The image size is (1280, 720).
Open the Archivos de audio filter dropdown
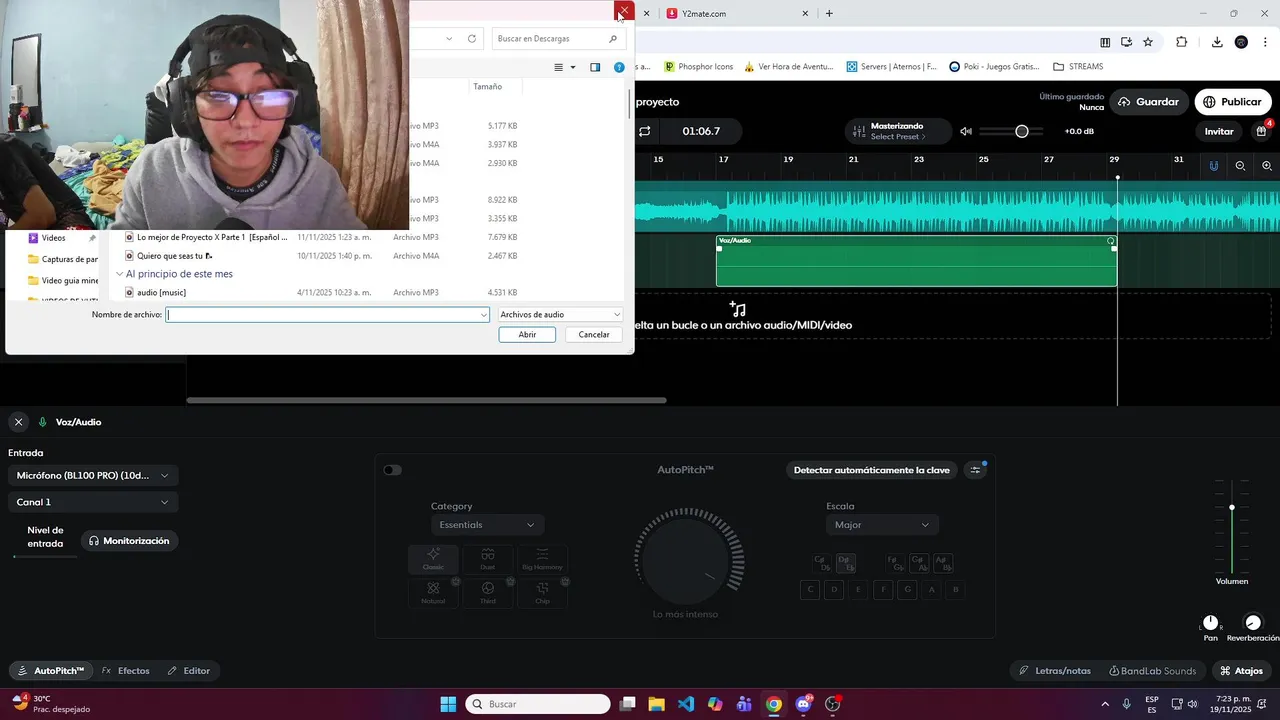point(560,315)
